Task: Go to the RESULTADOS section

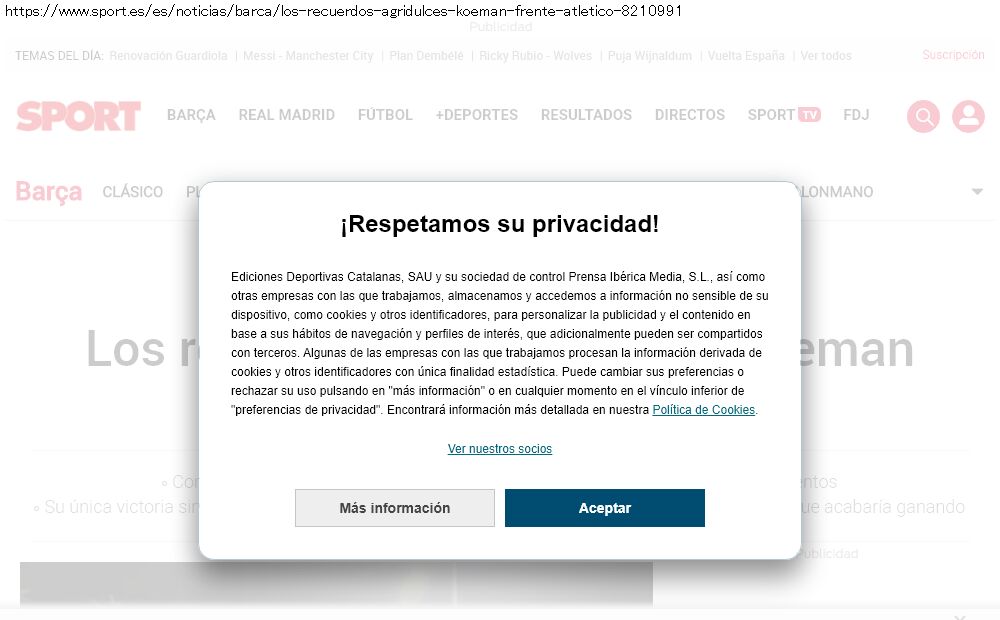Action: [586, 115]
